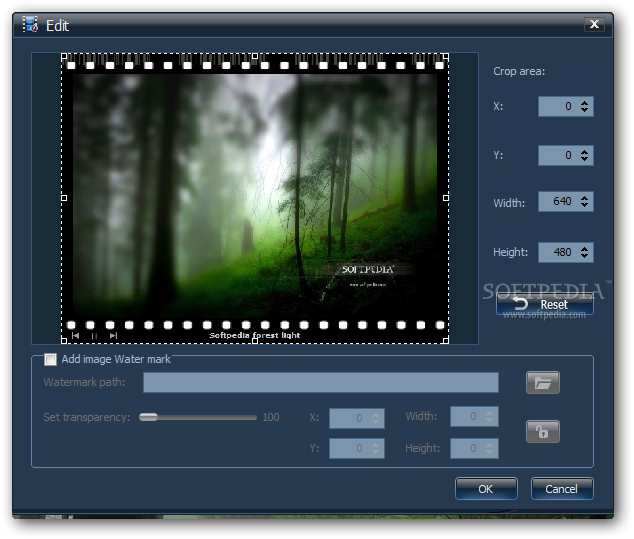This screenshot has width=634, height=539.
Task: Decrease the watermark Y value
Action: [376, 452]
